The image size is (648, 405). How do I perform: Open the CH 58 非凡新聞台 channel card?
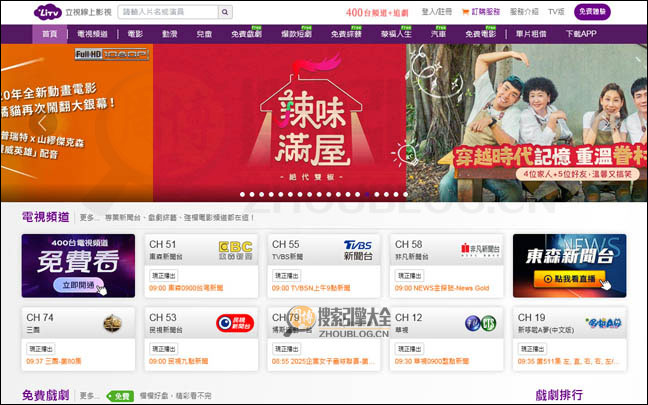pyautogui.click(x=447, y=266)
